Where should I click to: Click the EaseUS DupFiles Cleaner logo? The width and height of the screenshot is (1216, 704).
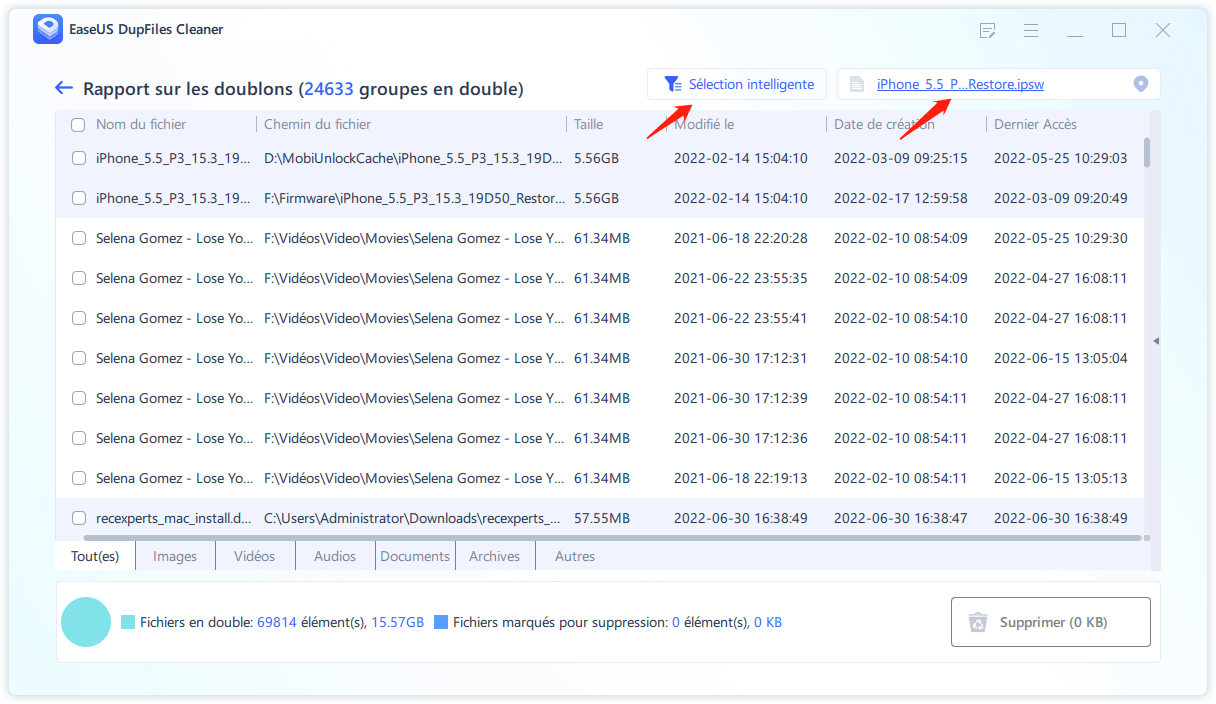(x=48, y=30)
